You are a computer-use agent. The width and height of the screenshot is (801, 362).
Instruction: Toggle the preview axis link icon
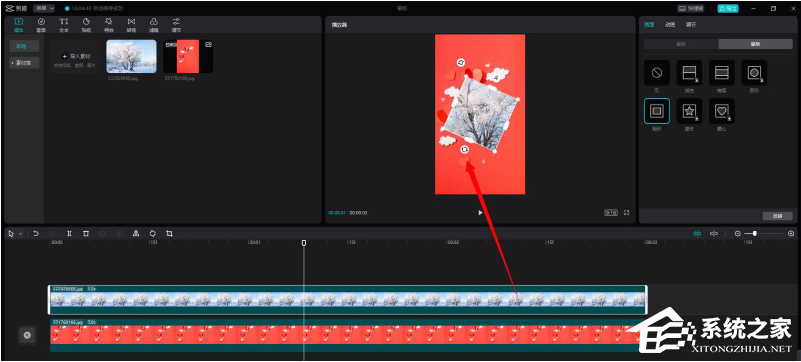[714, 233]
